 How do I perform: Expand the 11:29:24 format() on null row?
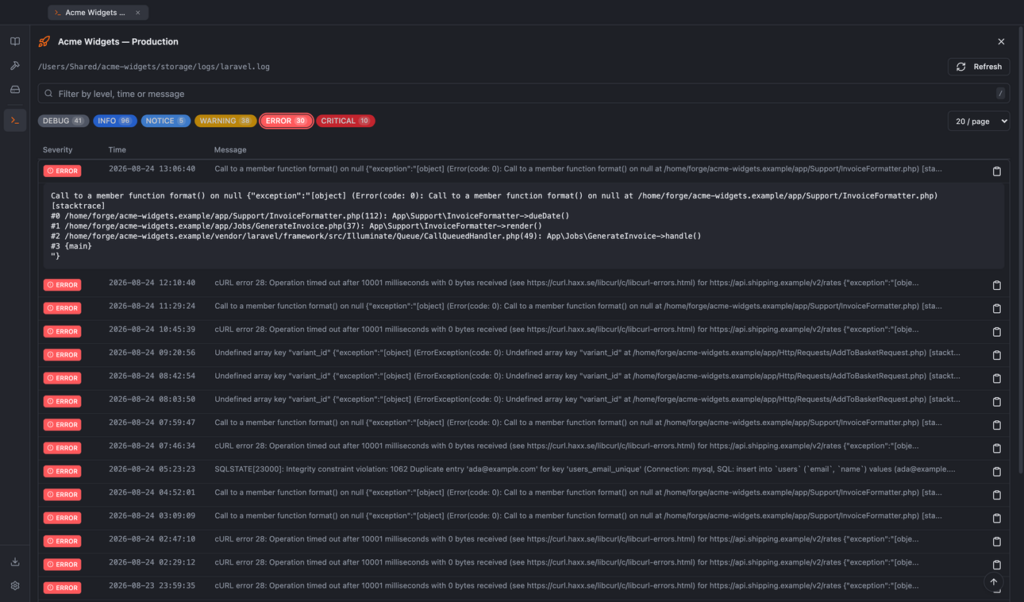[523, 308]
